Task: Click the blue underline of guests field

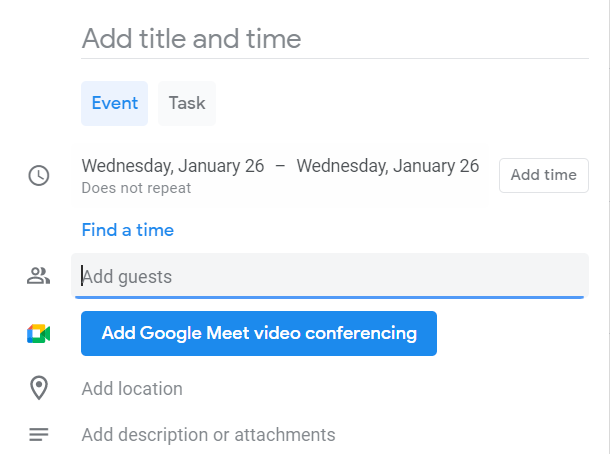Action: coord(330,296)
